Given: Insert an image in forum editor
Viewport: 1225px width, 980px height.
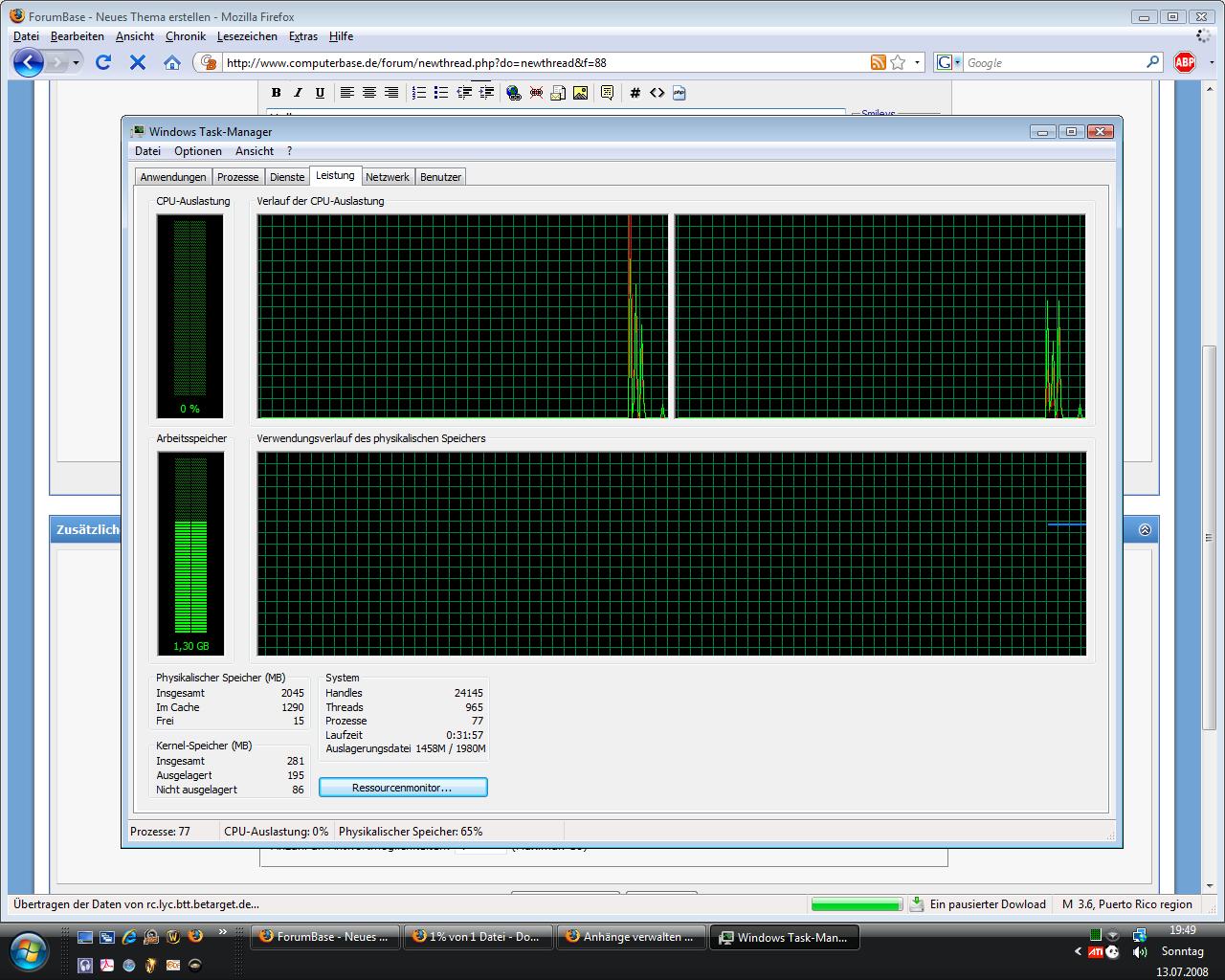Looking at the screenshot, I should pos(580,93).
